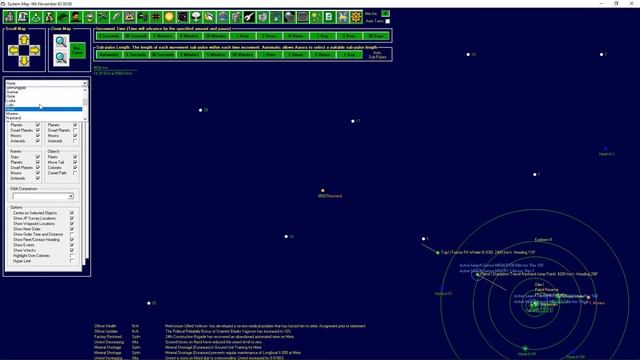Select Nastrand in the system dropdown list
The image size is (640, 360).
click(x=44, y=118)
